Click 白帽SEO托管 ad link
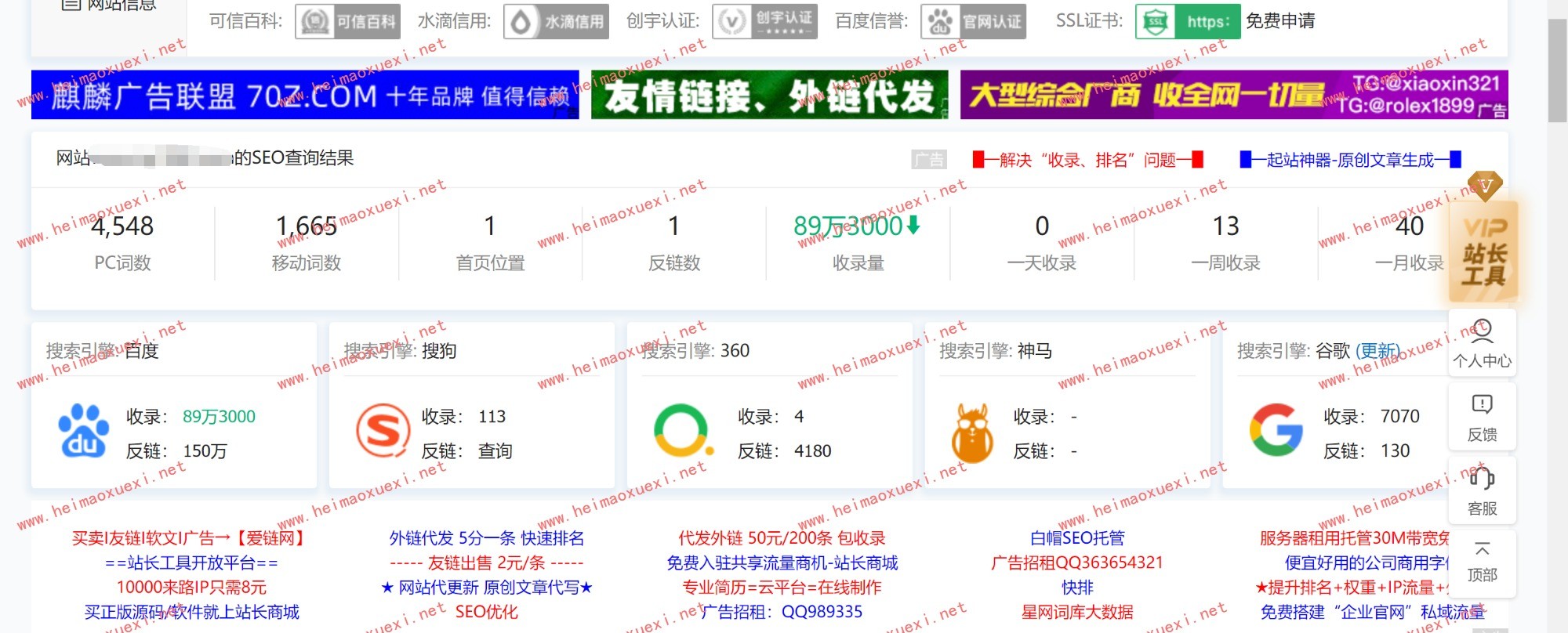This screenshot has height=633, width=1568. (1077, 538)
